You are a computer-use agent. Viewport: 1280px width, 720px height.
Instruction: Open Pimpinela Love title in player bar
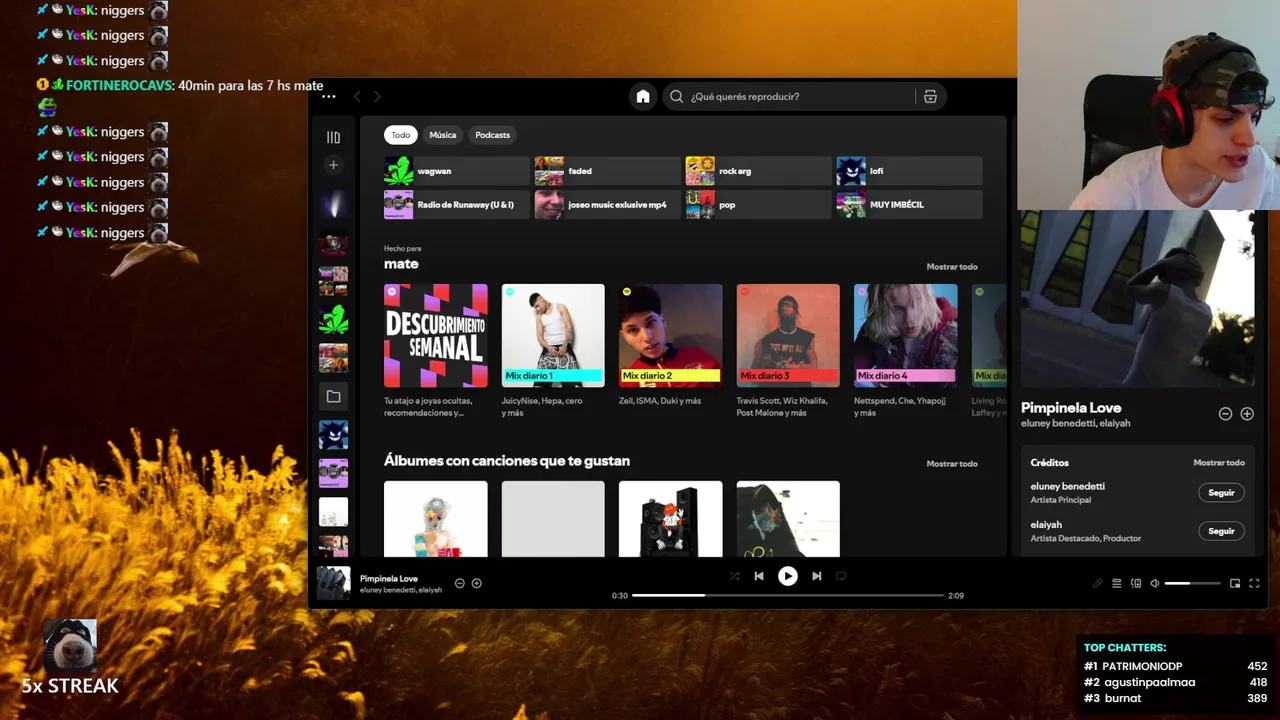point(389,578)
